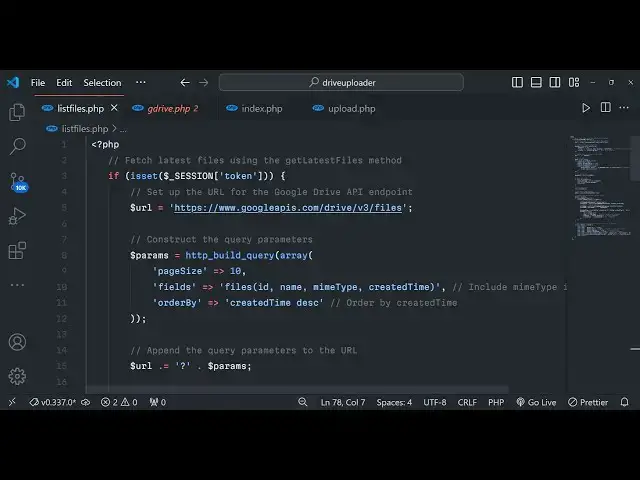Screen dimensions: 640x480
Task: Open the Extensions view
Action: [17, 250]
